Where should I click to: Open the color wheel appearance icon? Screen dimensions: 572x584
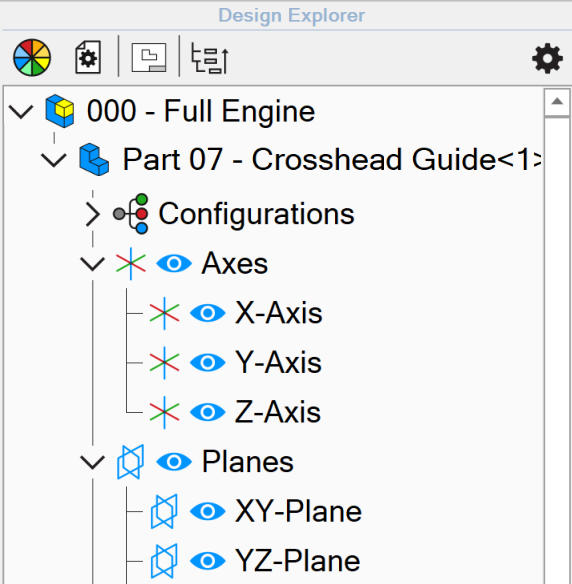32,57
